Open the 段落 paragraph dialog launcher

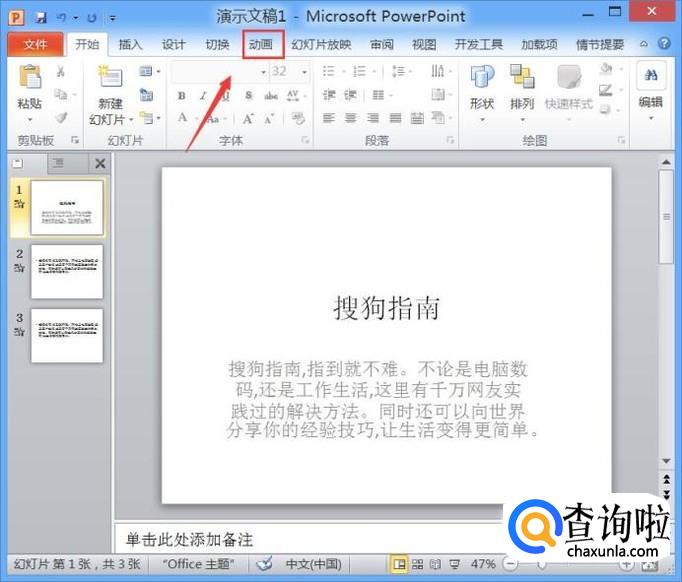click(450, 140)
